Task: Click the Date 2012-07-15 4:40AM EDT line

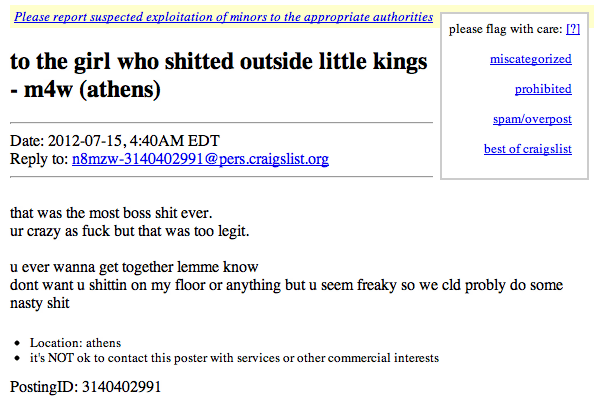Action: tap(114, 141)
